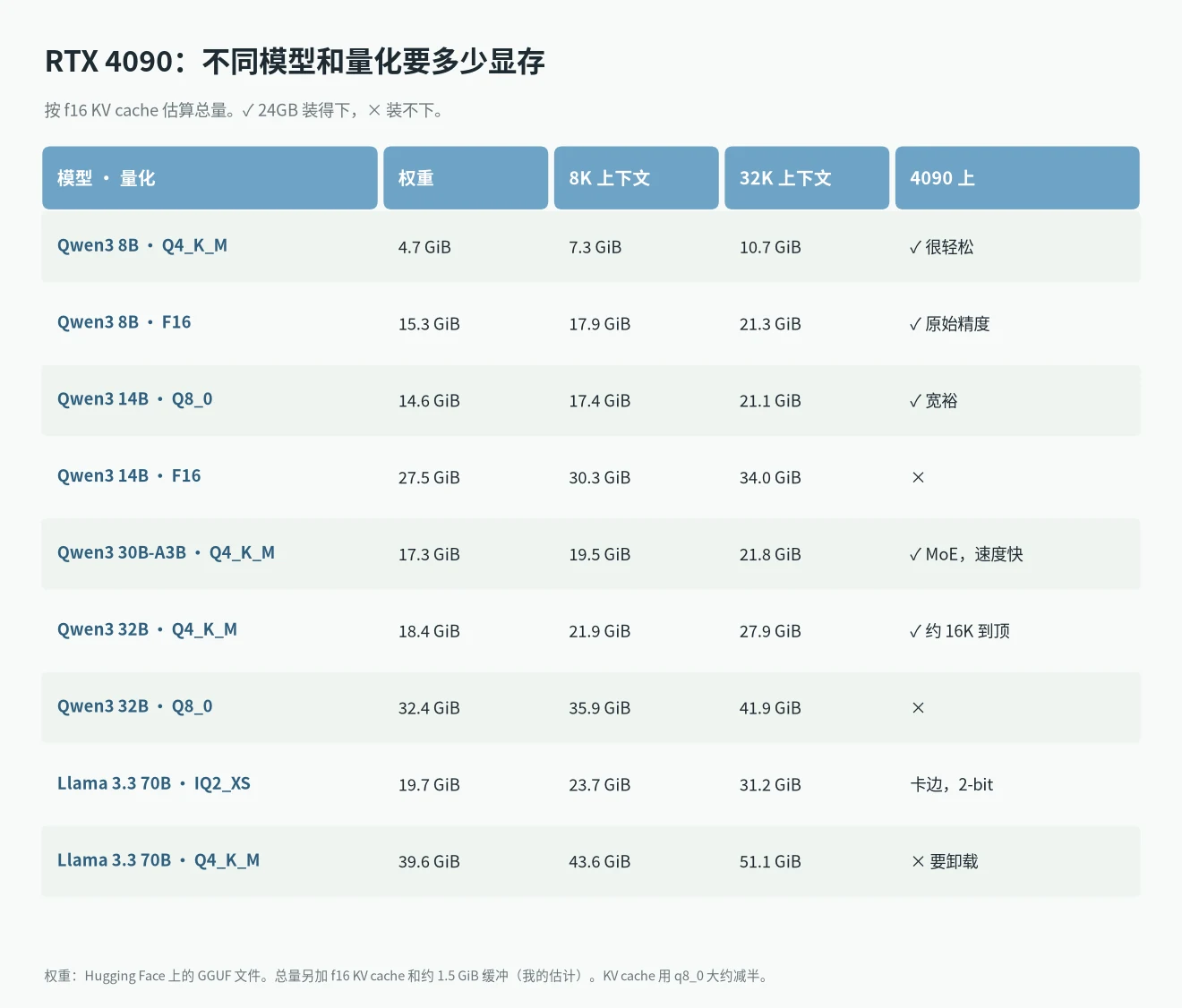
Task: Click the × 要卸载 status cell
Action: 945,862
